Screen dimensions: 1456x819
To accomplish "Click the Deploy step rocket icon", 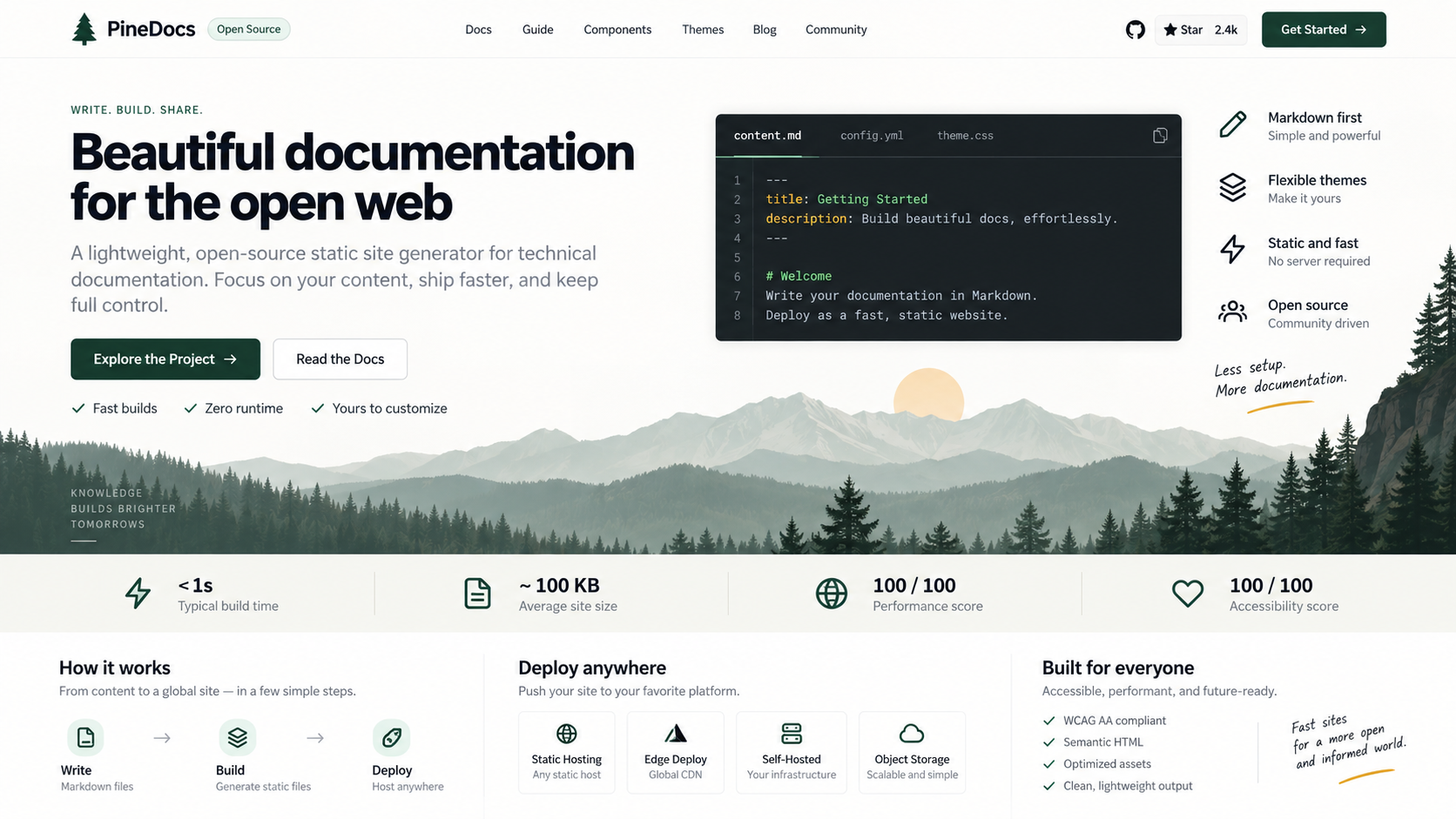I will pyautogui.click(x=391, y=737).
